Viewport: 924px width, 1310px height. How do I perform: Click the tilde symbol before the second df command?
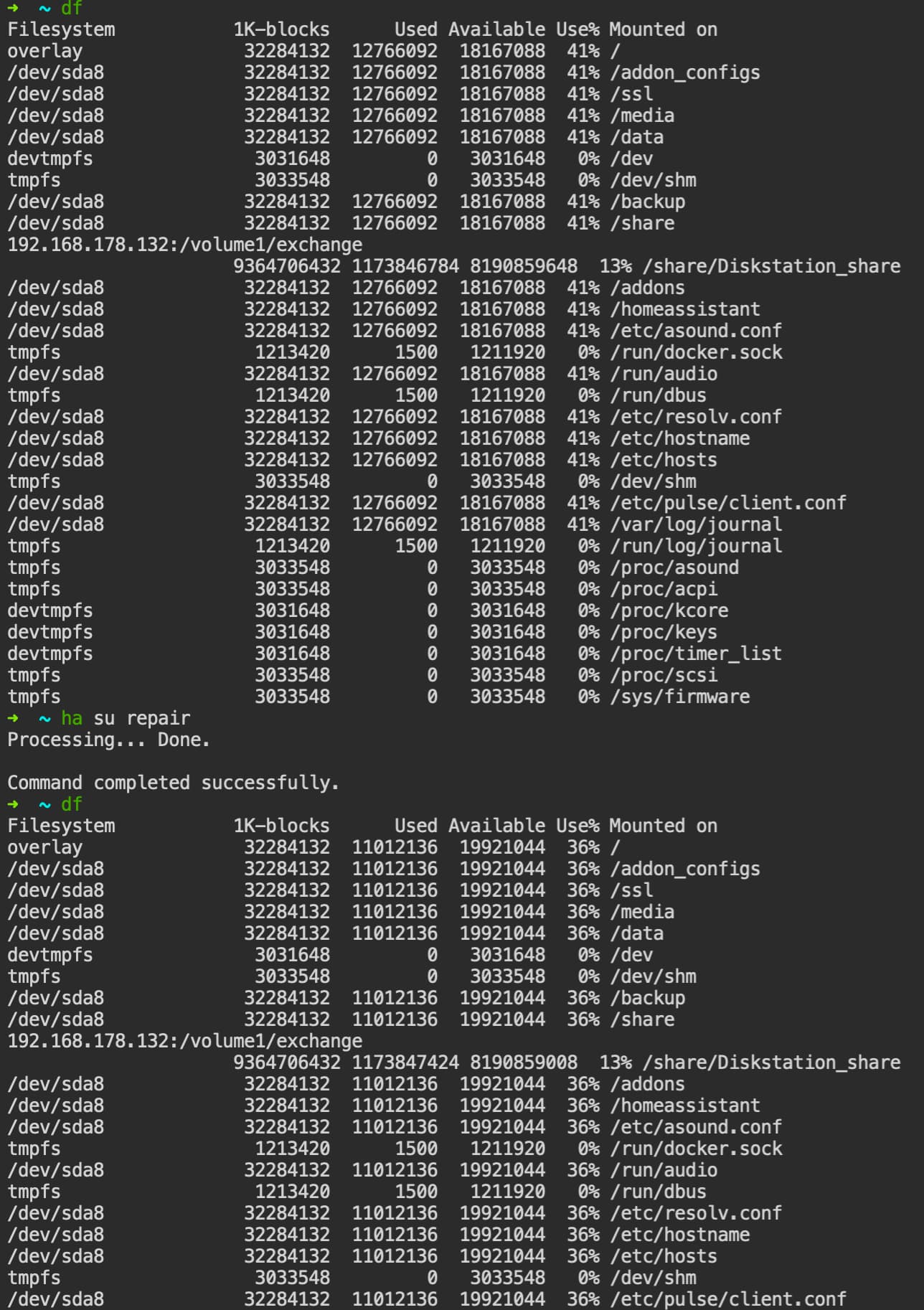coord(44,804)
